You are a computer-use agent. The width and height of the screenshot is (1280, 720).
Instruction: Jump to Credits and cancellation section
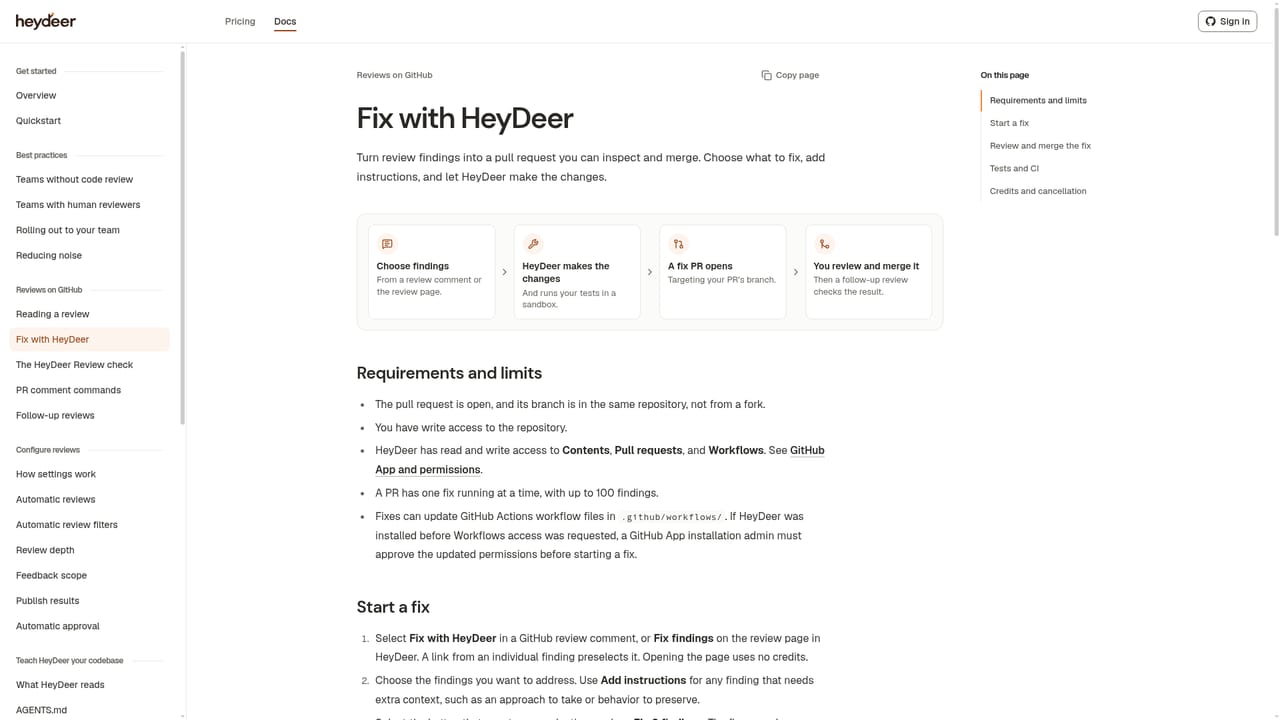pyautogui.click(x=1038, y=191)
